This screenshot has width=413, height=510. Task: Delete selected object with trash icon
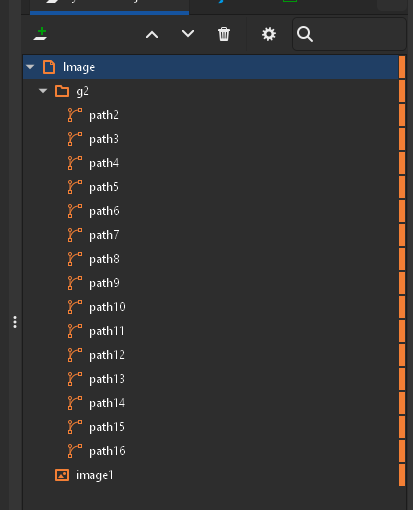click(224, 34)
